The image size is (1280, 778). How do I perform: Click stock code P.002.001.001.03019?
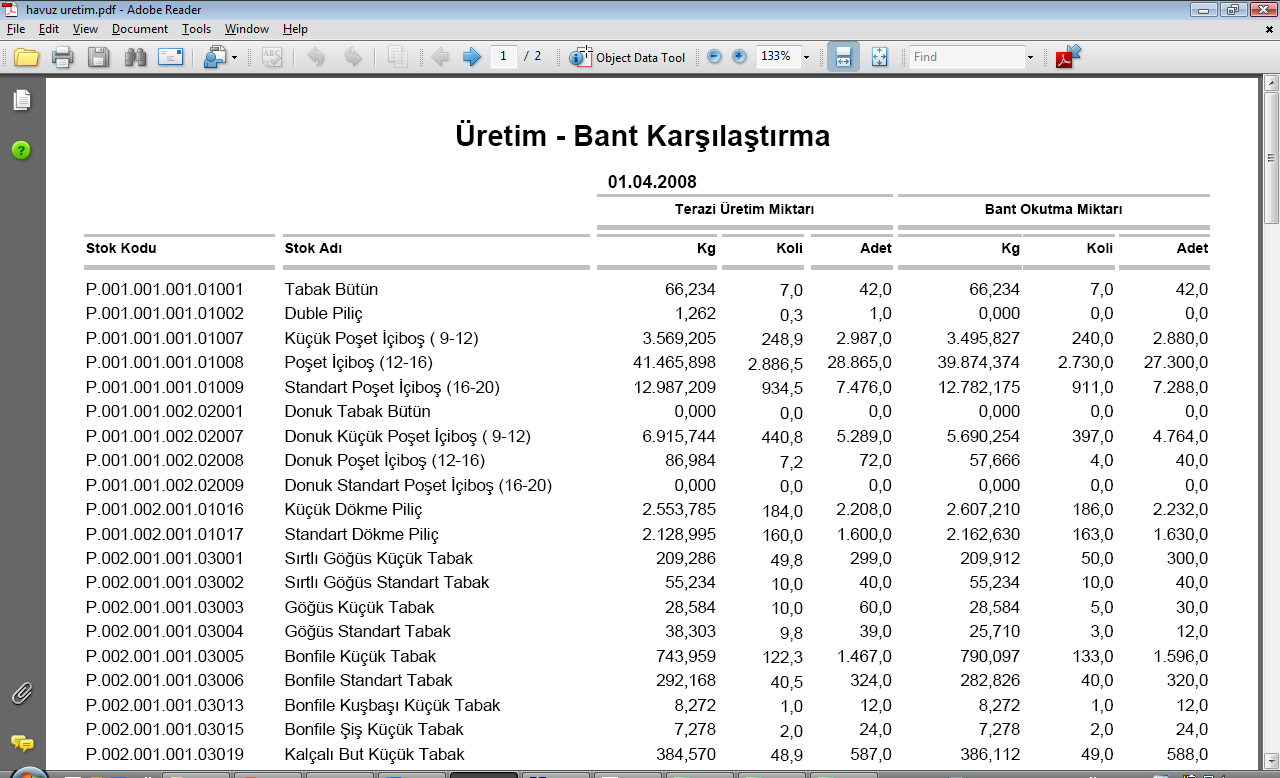(x=165, y=754)
